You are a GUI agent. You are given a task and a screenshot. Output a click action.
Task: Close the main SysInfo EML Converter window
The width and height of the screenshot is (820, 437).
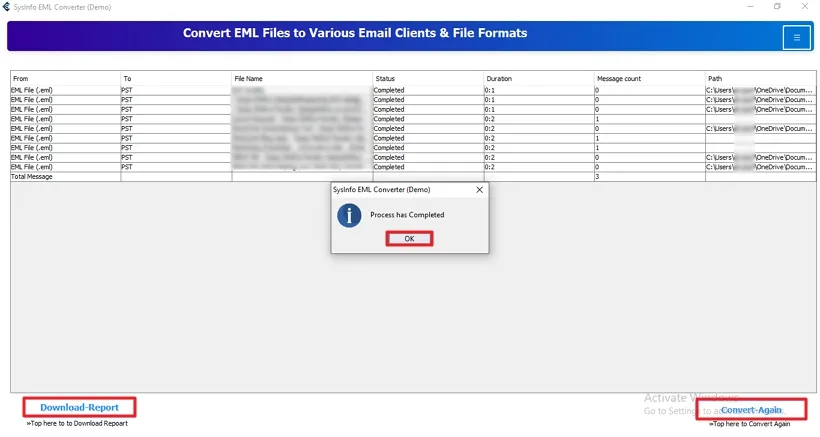pos(805,7)
